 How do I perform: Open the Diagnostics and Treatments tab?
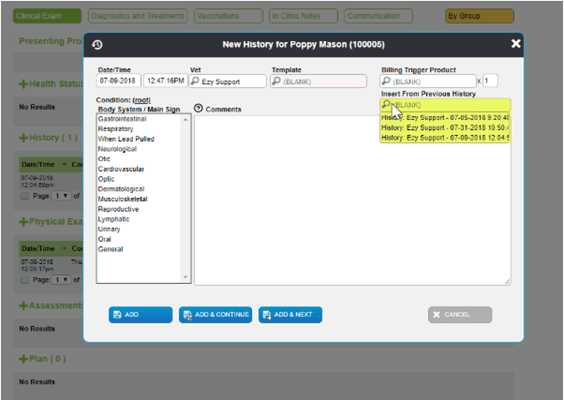click(138, 16)
